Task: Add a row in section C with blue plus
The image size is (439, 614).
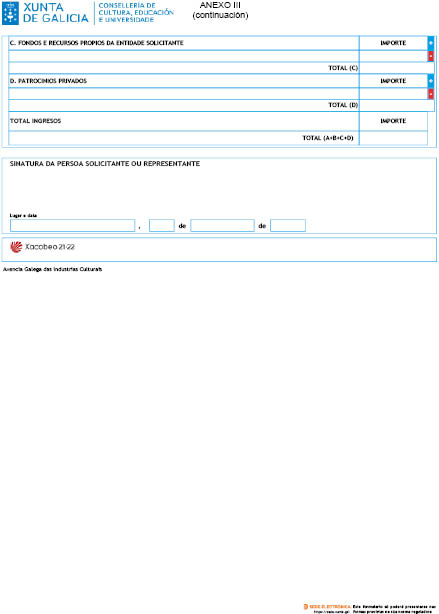Action: [x=431, y=43]
